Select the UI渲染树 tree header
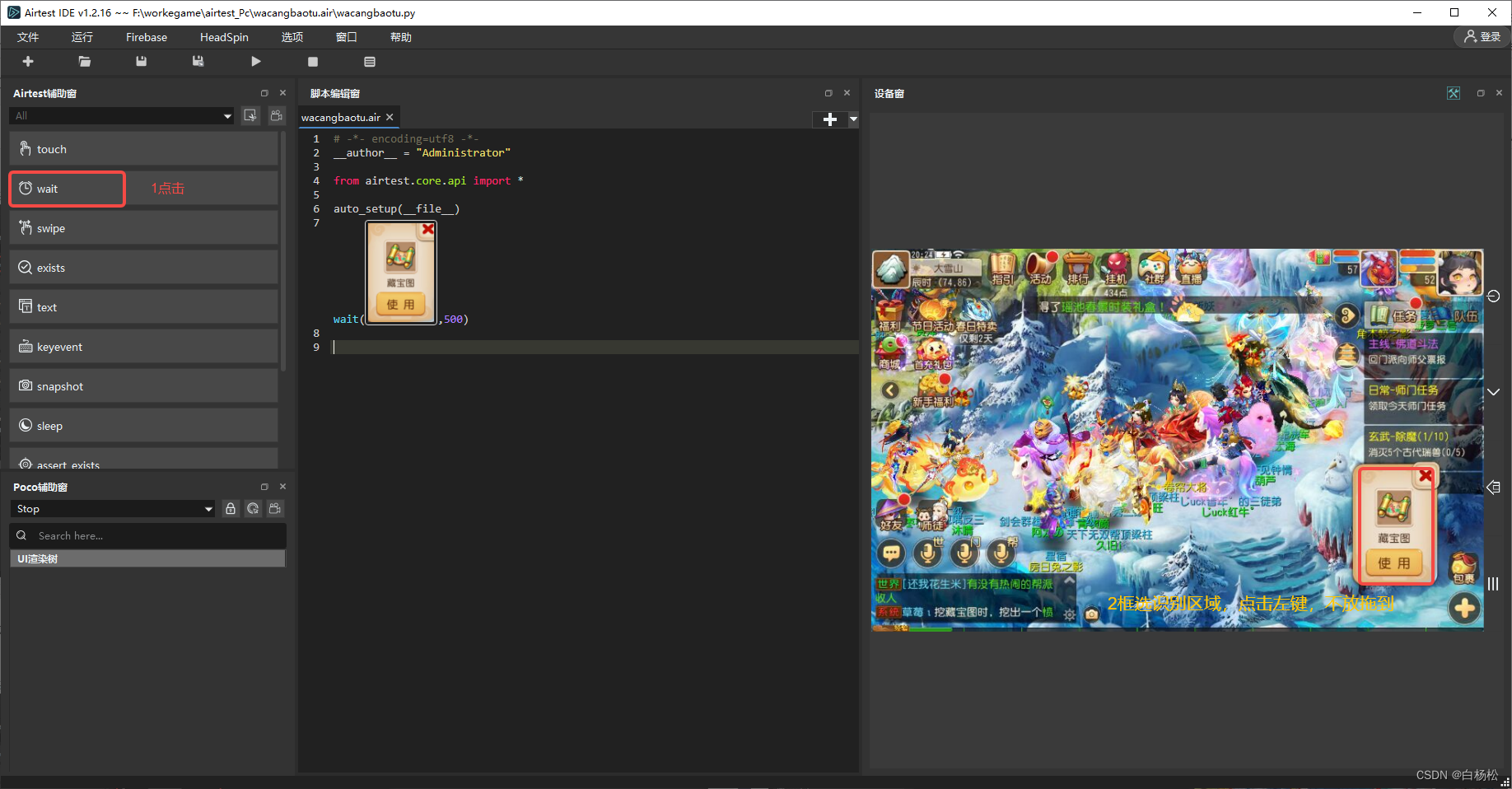The image size is (1512, 789). 147,558
